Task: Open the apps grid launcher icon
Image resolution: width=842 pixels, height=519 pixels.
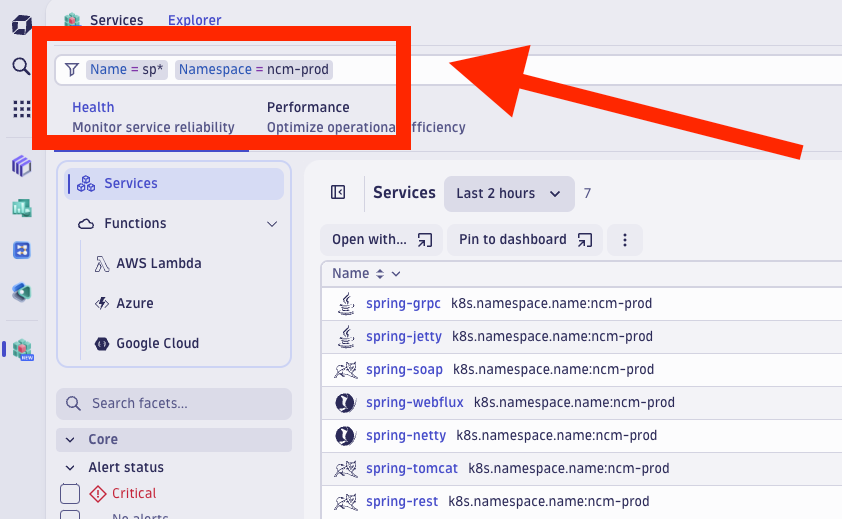Action: click(21, 108)
